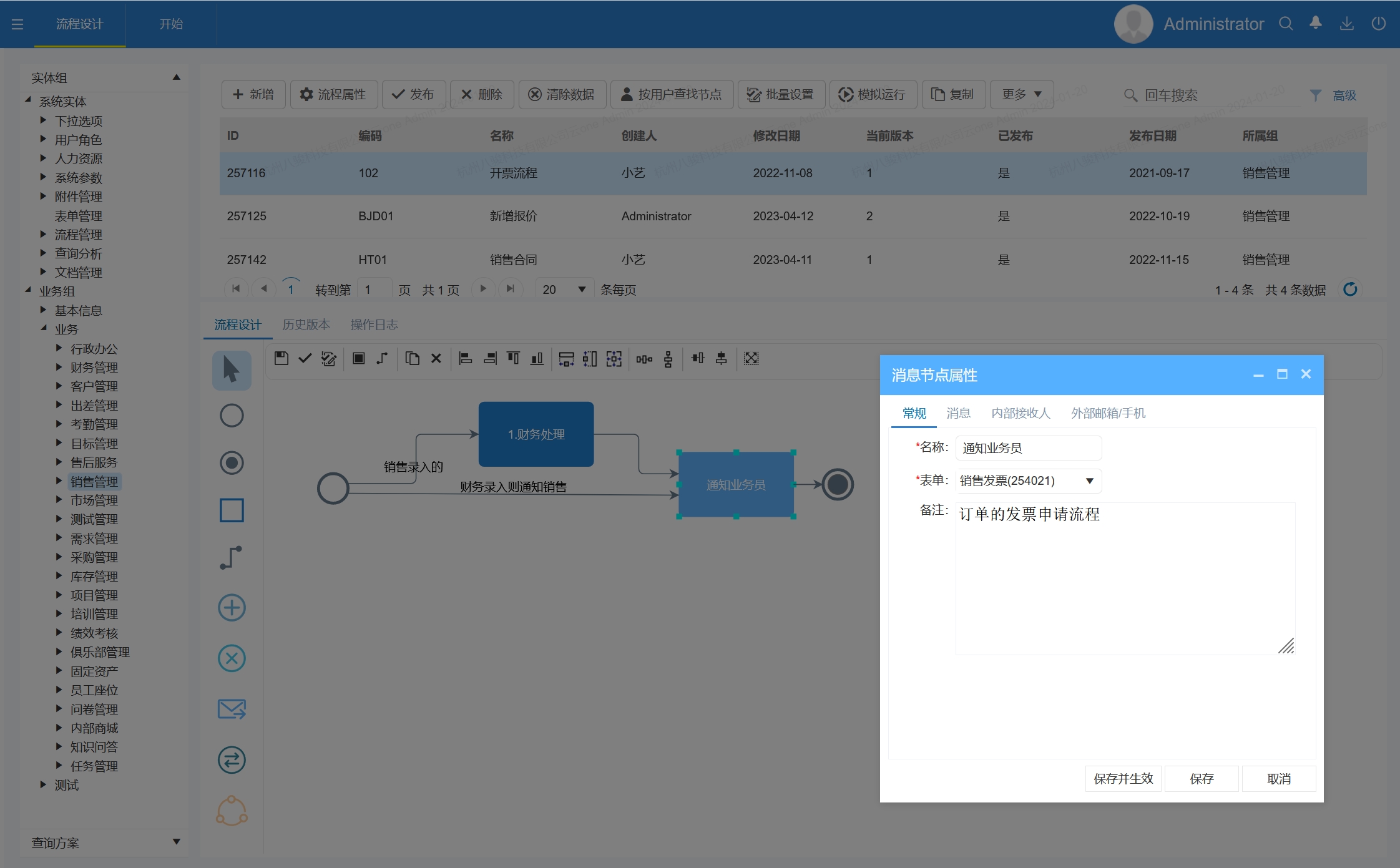The image size is (1400, 868).
Task: Open the 历史版本 tab
Action: pyautogui.click(x=306, y=324)
